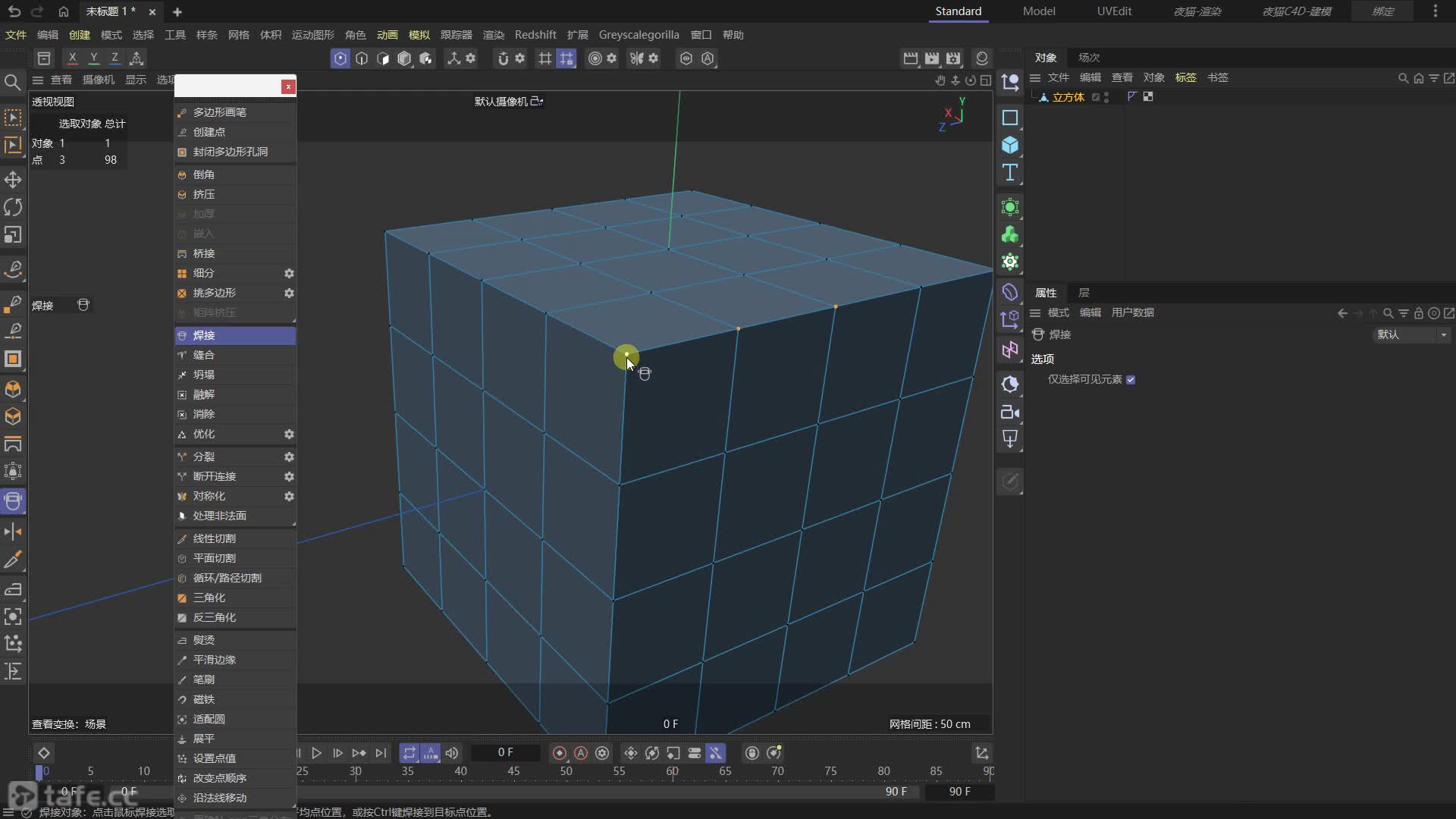Select the Scale tool in left toolbar
1456x819 pixels.
13,235
